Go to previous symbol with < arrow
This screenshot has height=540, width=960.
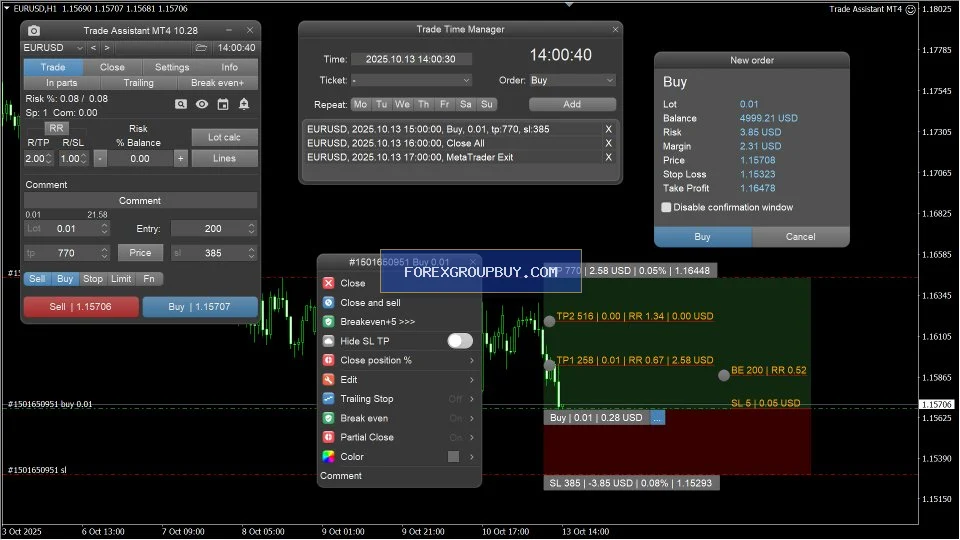point(93,48)
